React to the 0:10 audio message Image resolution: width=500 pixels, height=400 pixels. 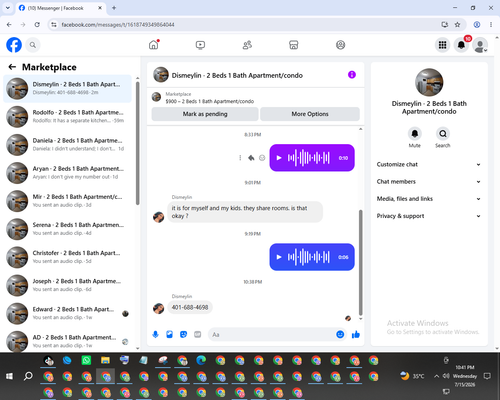tap(262, 158)
